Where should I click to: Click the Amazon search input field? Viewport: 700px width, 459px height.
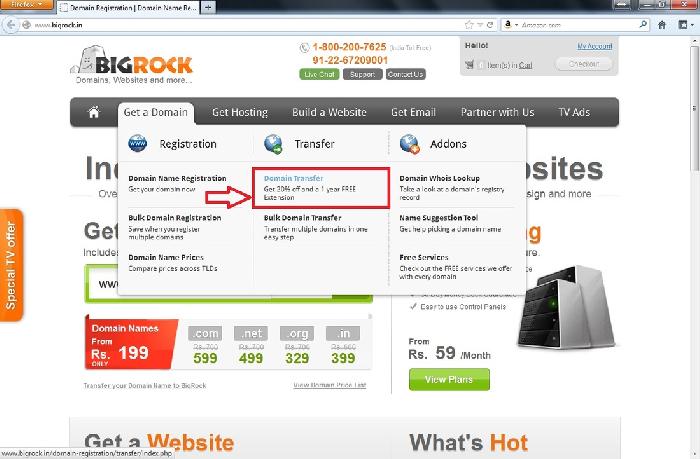(578, 25)
